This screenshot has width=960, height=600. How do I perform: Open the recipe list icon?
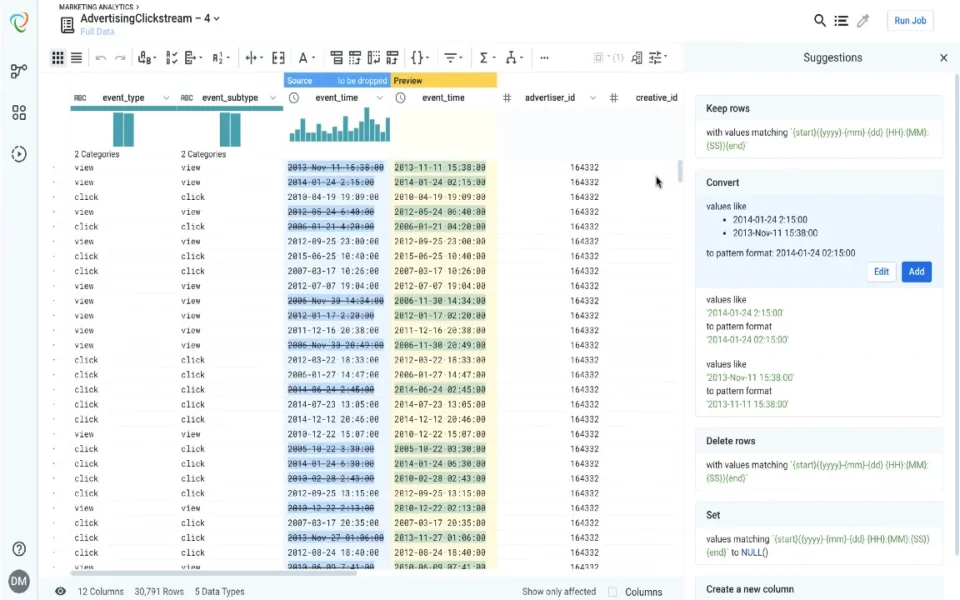841,21
